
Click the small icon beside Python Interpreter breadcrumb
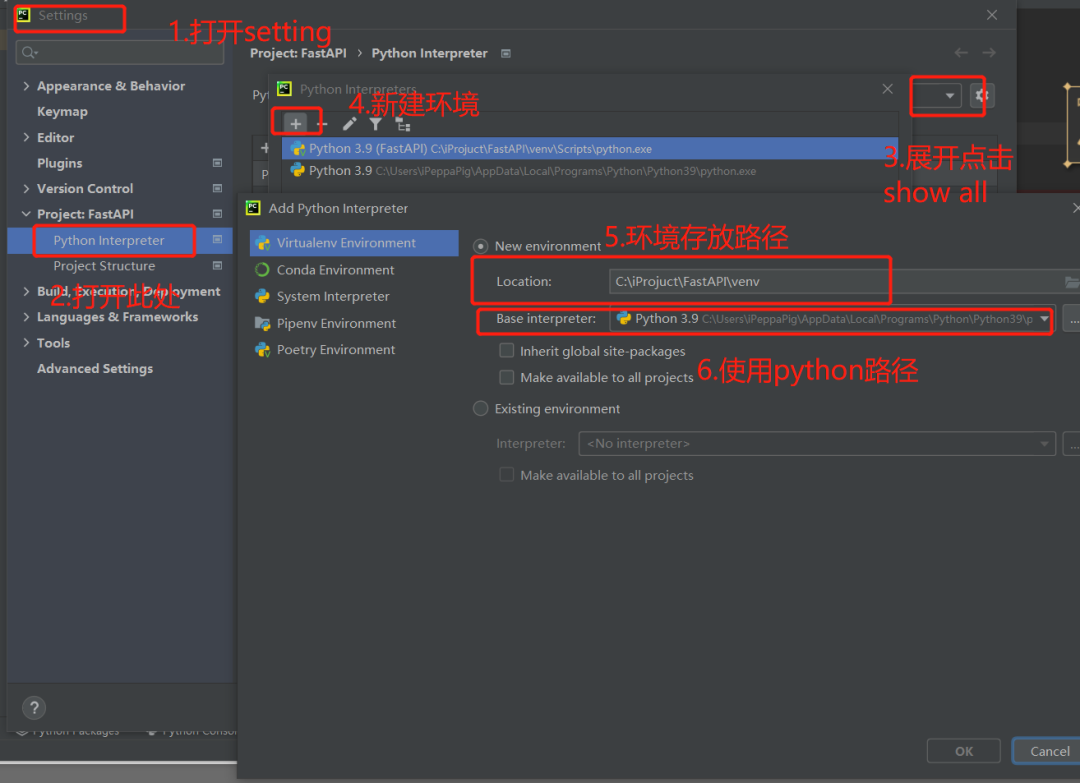click(x=506, y=54)
